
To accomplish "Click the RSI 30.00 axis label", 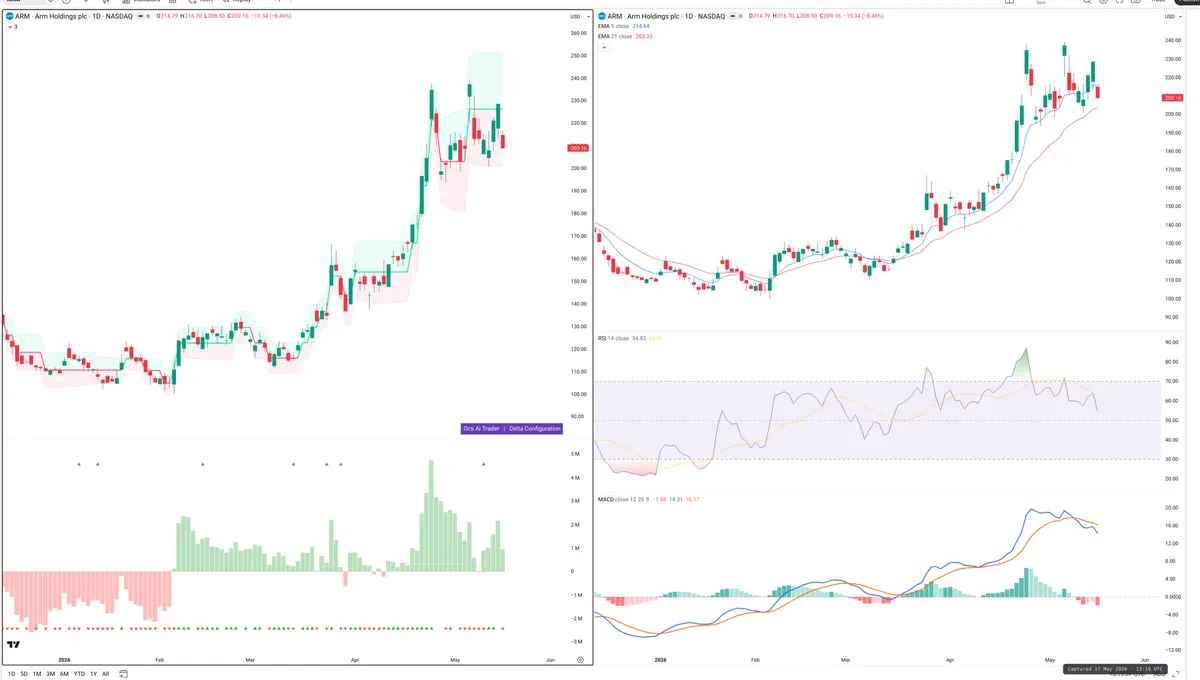I will tap(1171, 459).
